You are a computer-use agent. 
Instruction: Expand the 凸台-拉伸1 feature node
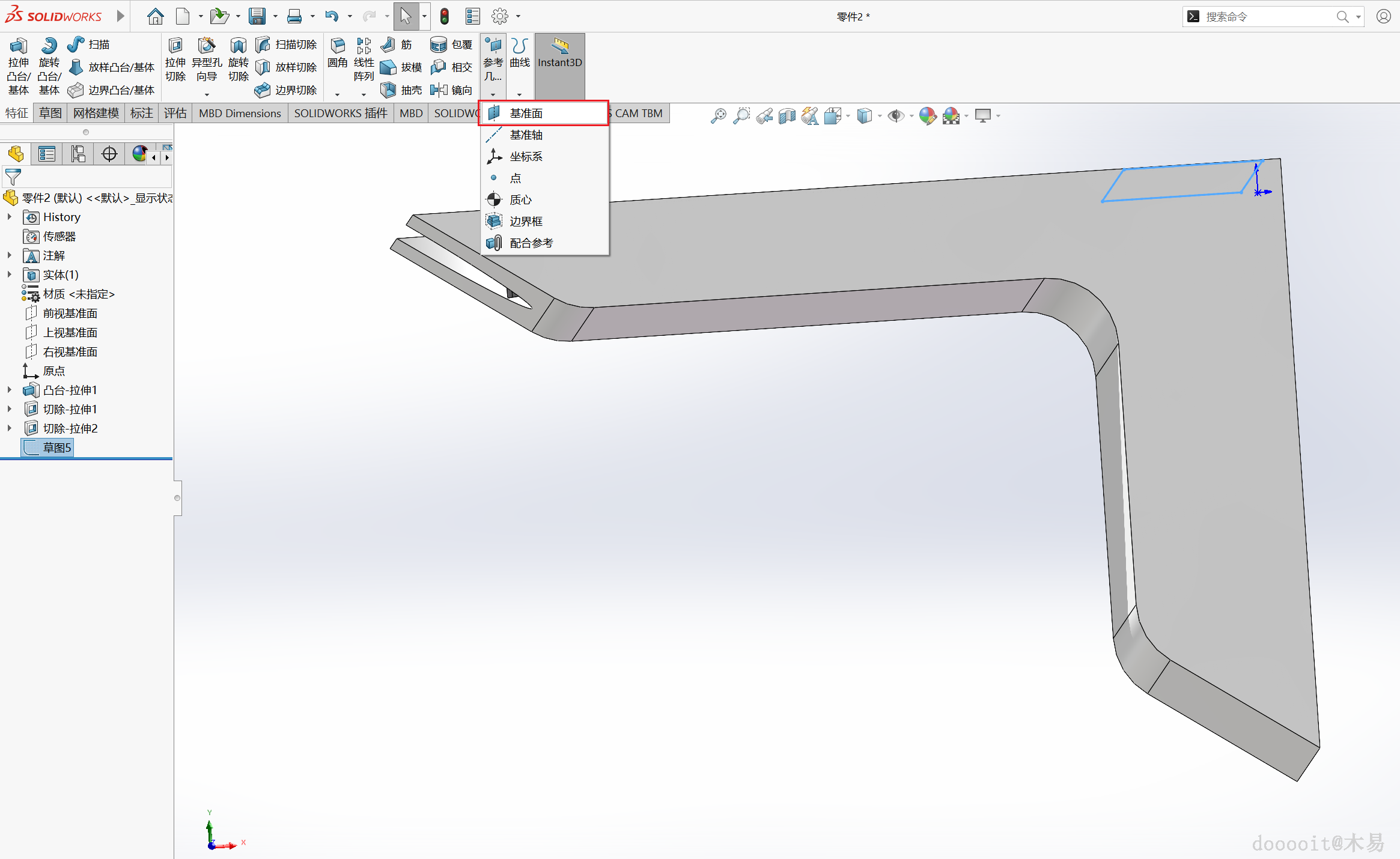tap(10, 390)
